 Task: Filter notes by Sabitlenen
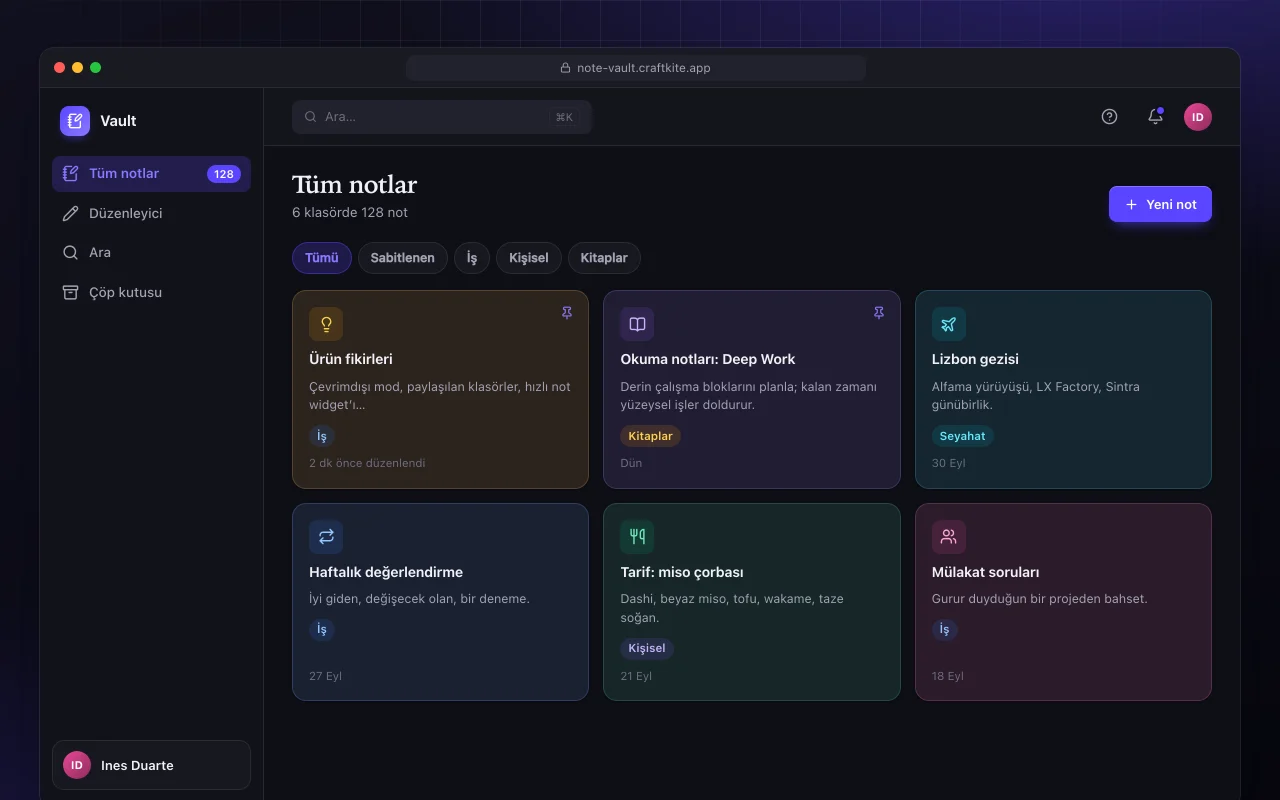coord(403,258)
